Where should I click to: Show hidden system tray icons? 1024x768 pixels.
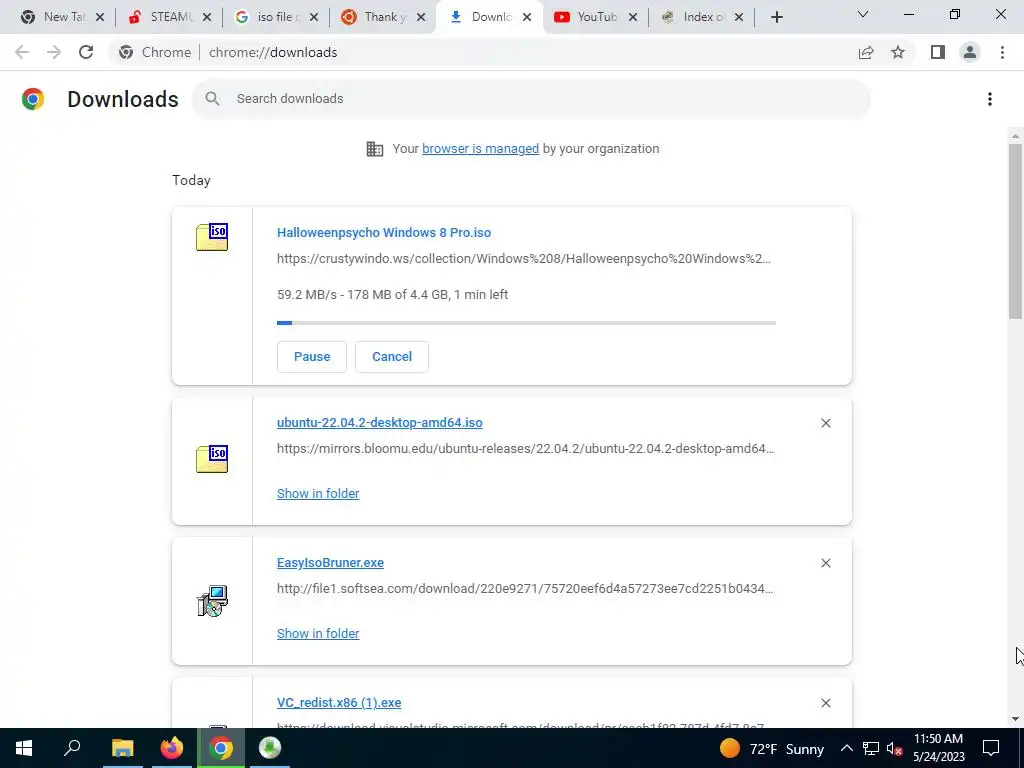point(846,748)
